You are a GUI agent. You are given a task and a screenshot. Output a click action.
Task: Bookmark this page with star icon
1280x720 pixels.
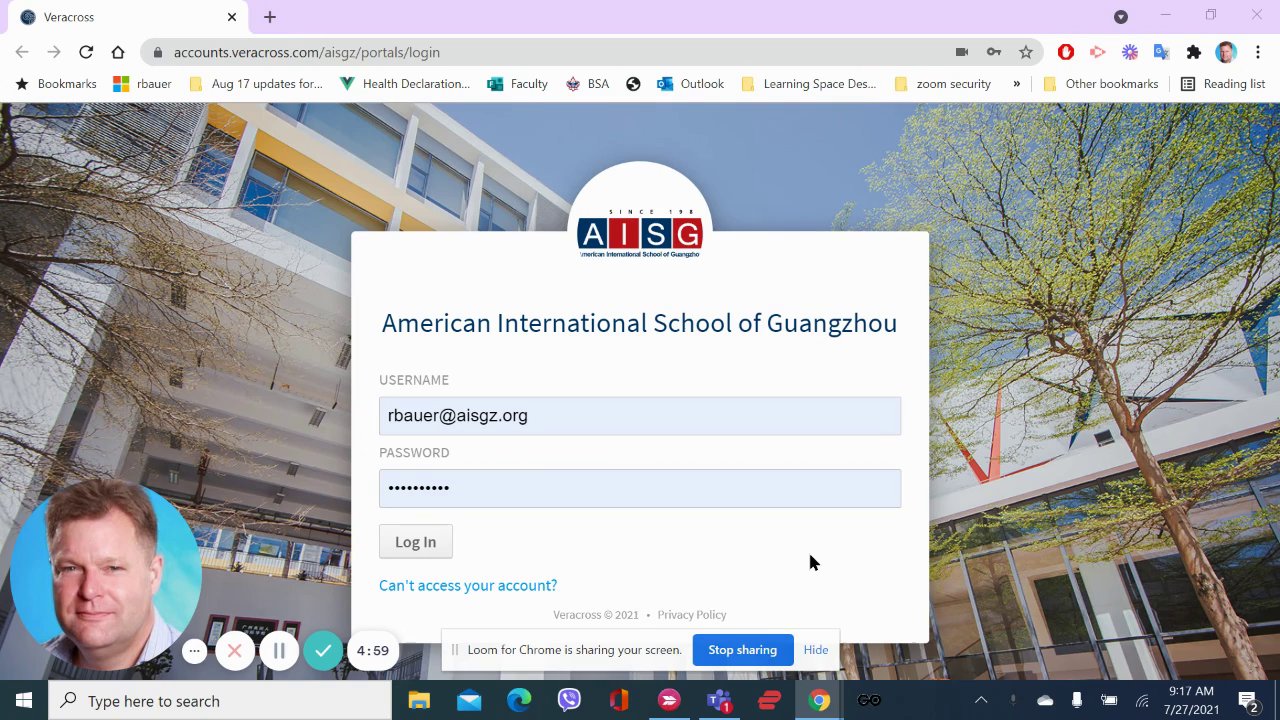[x=1026, y=52]
